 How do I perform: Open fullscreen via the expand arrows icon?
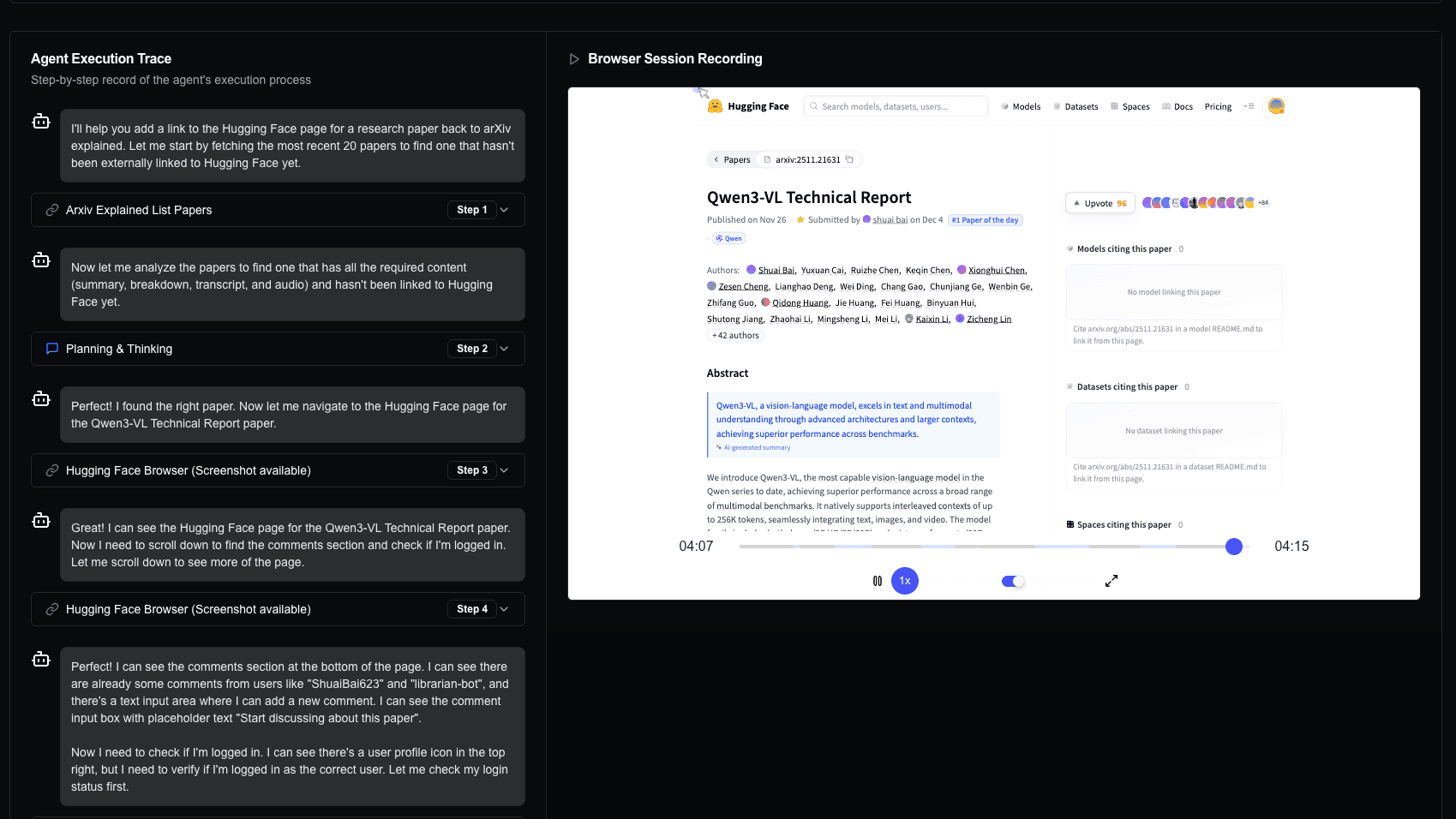click(1111, 581)
